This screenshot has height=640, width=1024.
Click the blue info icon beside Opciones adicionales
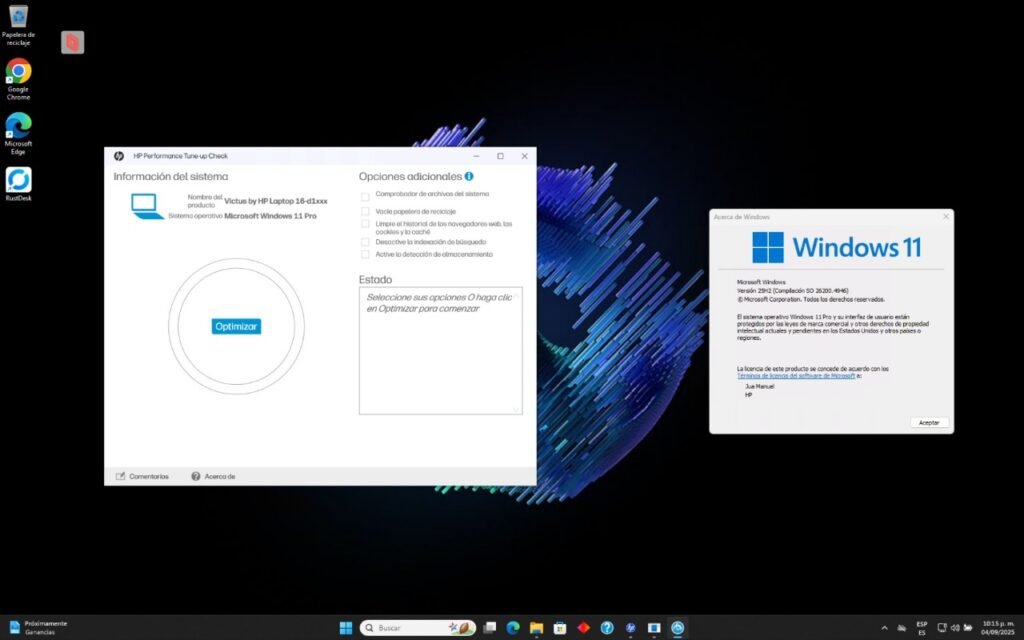469,177
